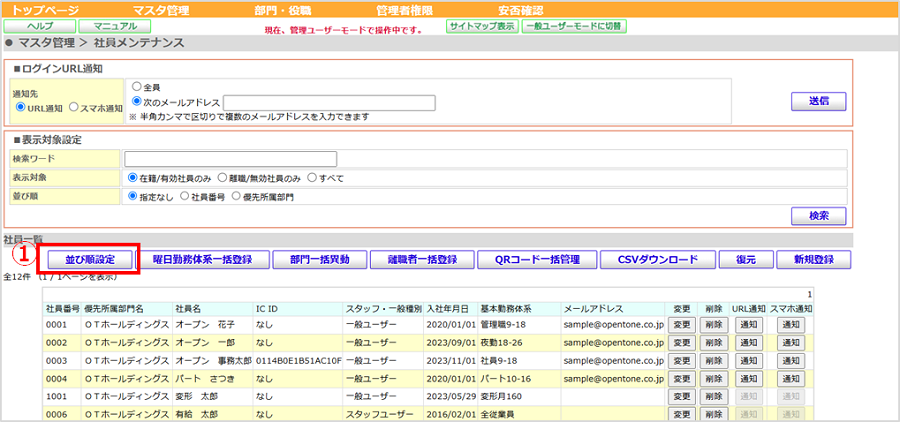The height and width of the screenshot is (422, 900).
Task: Click the ヘルプ button
Action: point(40,26)
